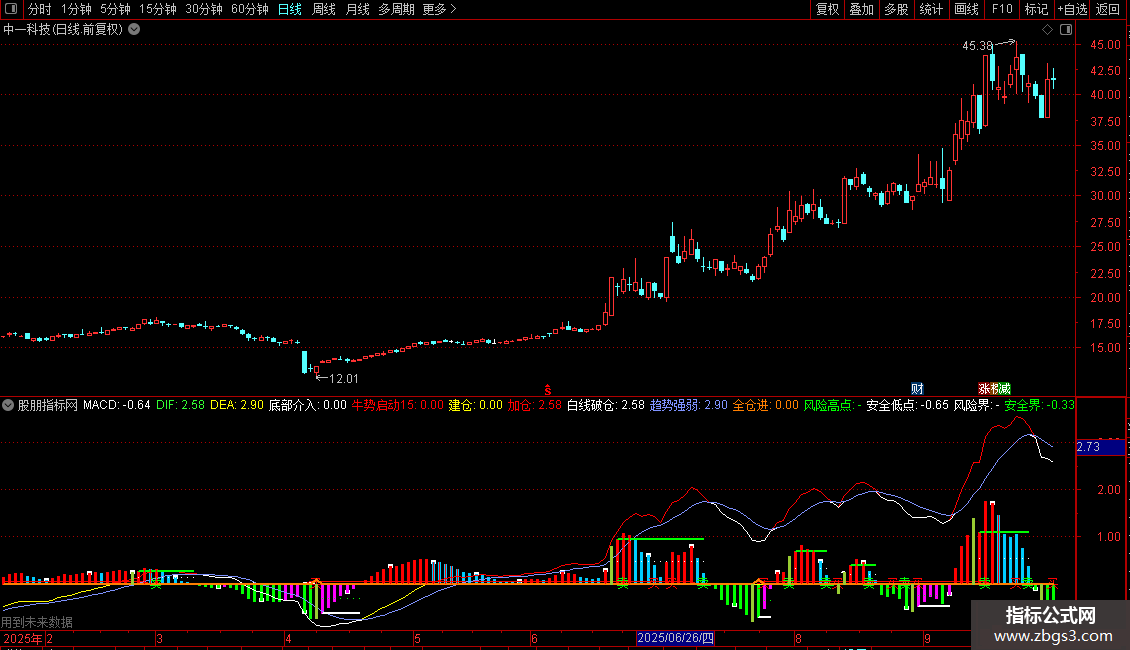Click the 股朋指标网 indicator name
The height and width of the screenshot is (650, 1130).
click(48, 405)
